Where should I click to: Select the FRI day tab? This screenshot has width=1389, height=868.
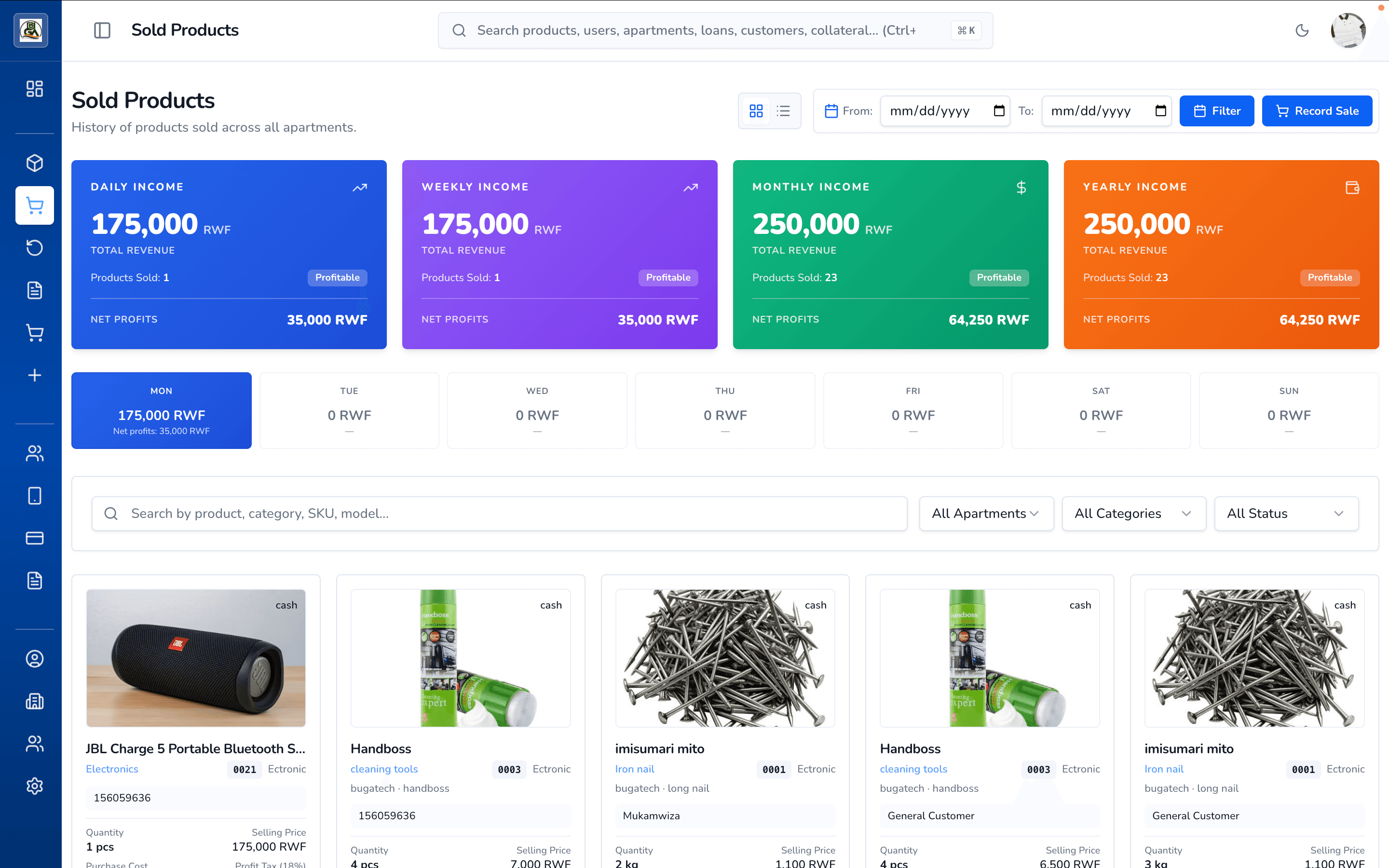(x=913, y=410)
